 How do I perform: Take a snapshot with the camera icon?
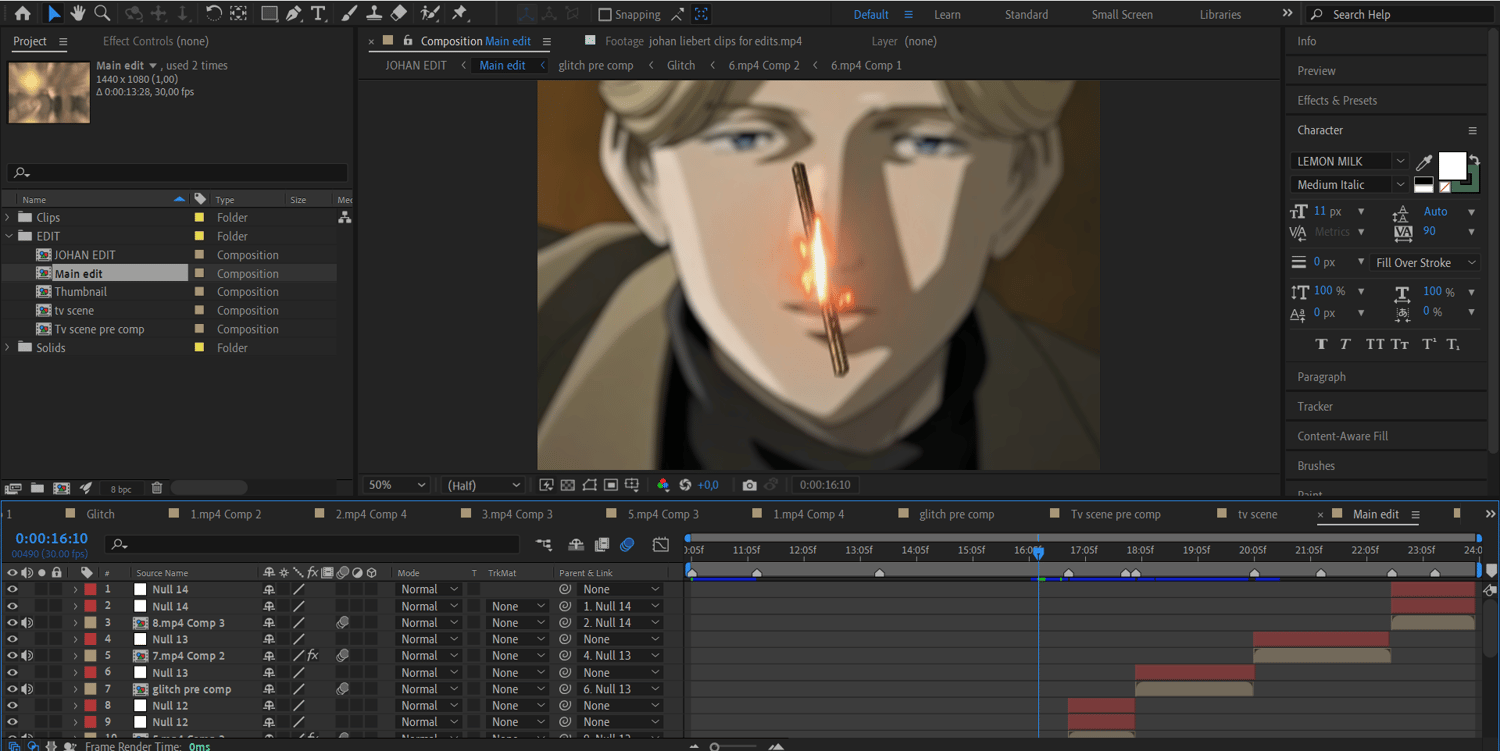(749, 485)
